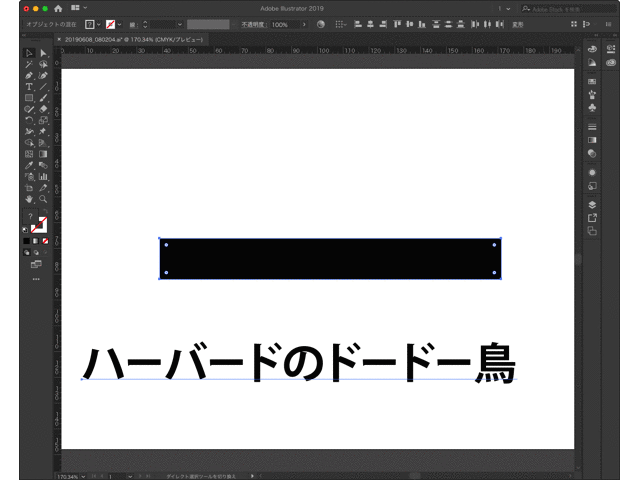640x480 pixels.
Task: Select the Shaper pencil tool
Action: 29,109
